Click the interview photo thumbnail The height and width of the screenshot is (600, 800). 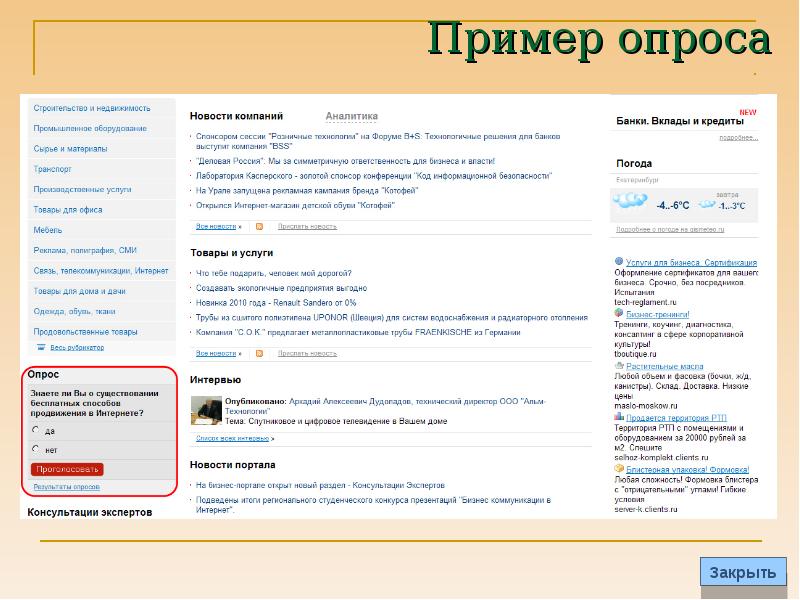[x=207, y=411]
